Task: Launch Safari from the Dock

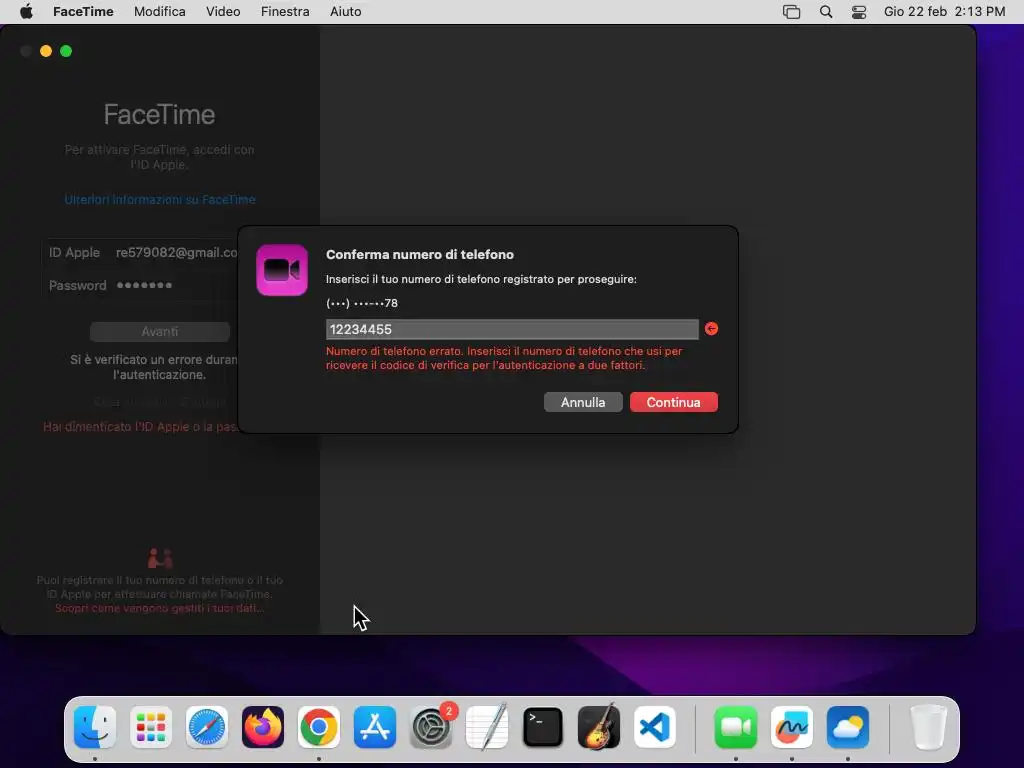Action: click(207, 727)
